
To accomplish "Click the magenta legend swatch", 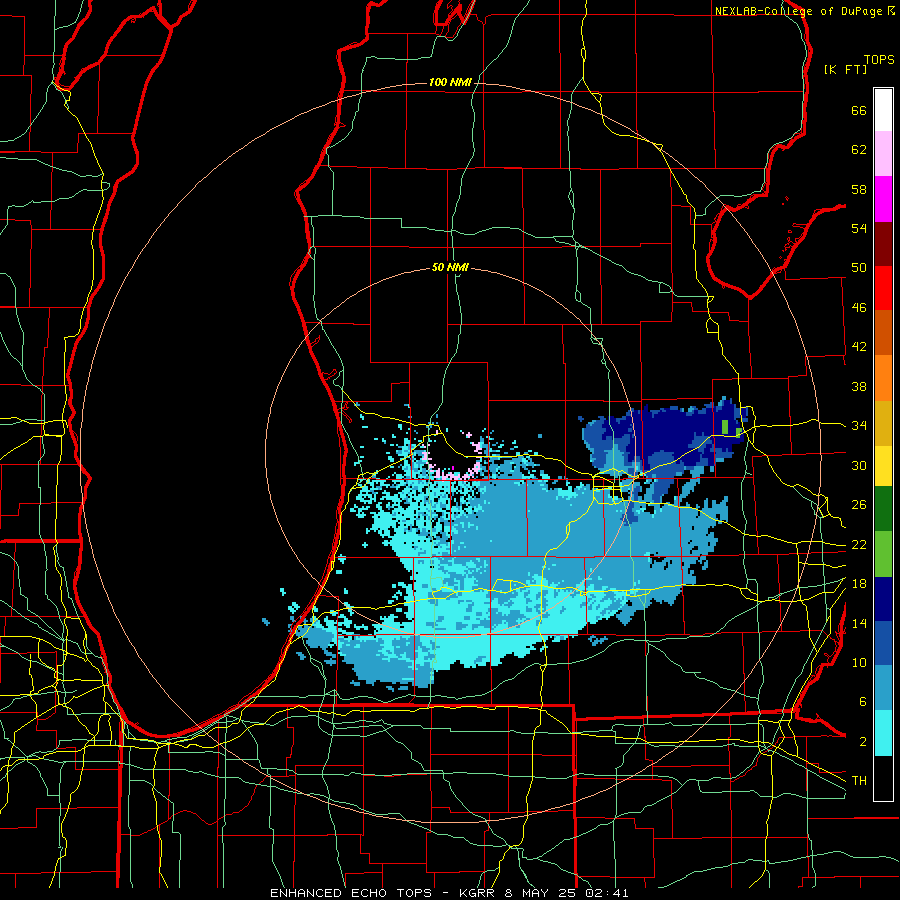I will click(883, 199).
